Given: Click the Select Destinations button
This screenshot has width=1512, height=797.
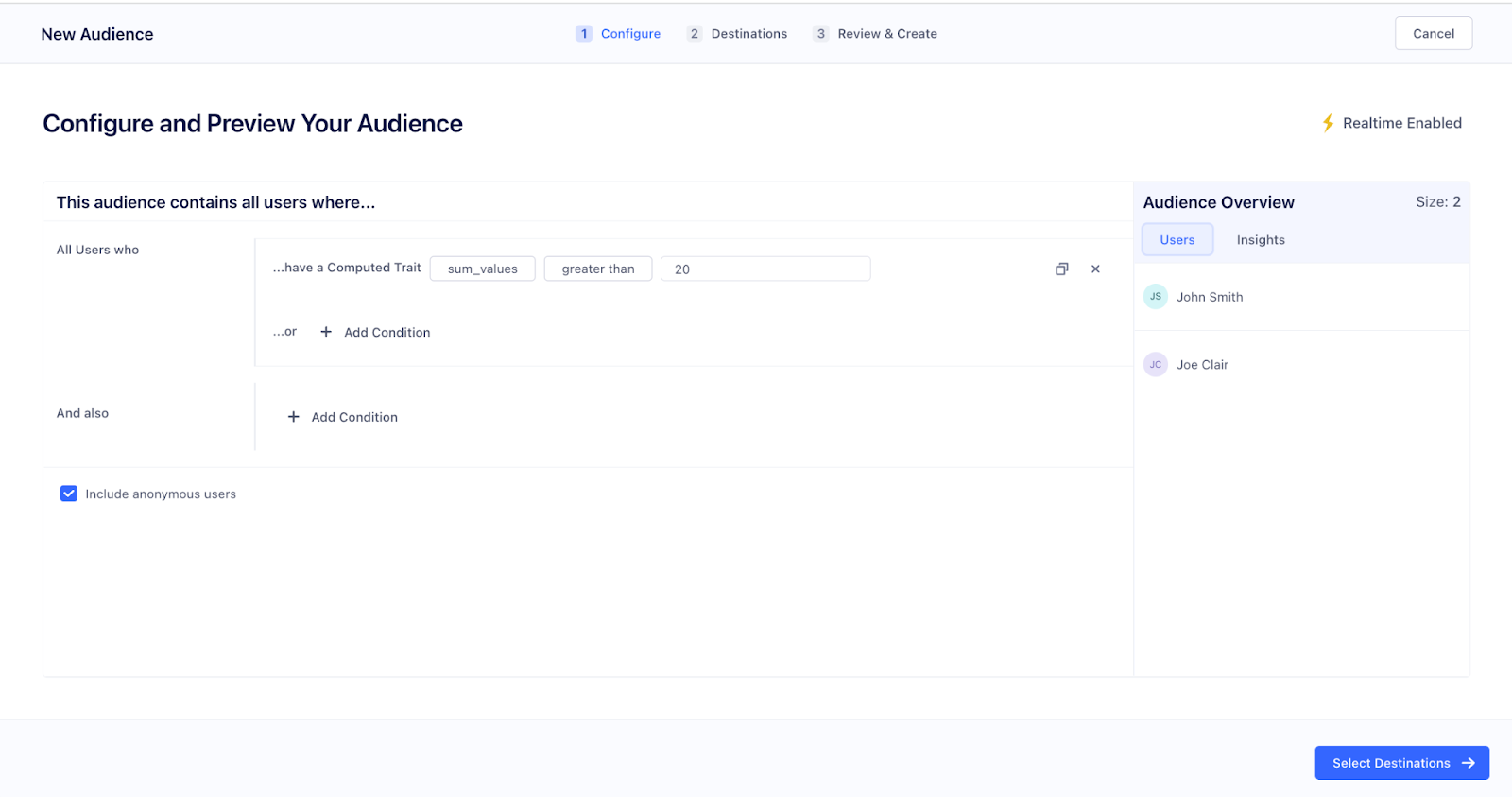Looking at the screenshot, I should click(1391, 763).
